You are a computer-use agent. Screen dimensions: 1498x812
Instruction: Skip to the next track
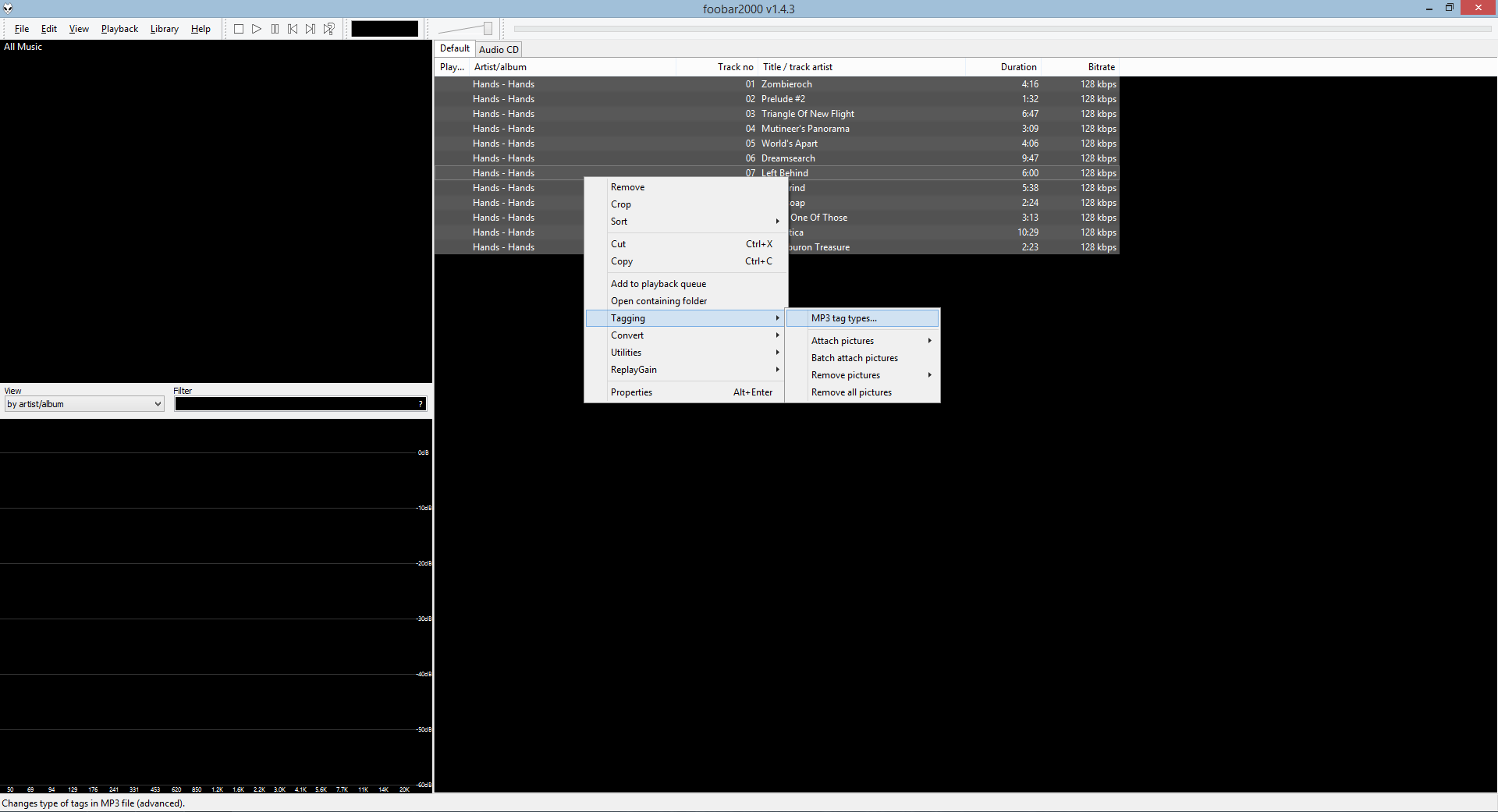coord(311,29)
